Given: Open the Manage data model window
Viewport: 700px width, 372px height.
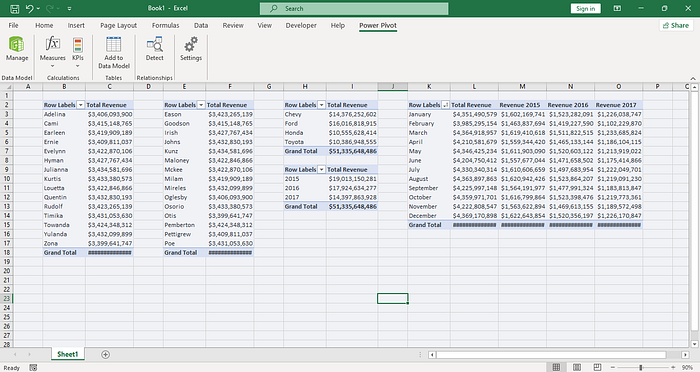Looking at the screenshot, I should click(17, 49).
